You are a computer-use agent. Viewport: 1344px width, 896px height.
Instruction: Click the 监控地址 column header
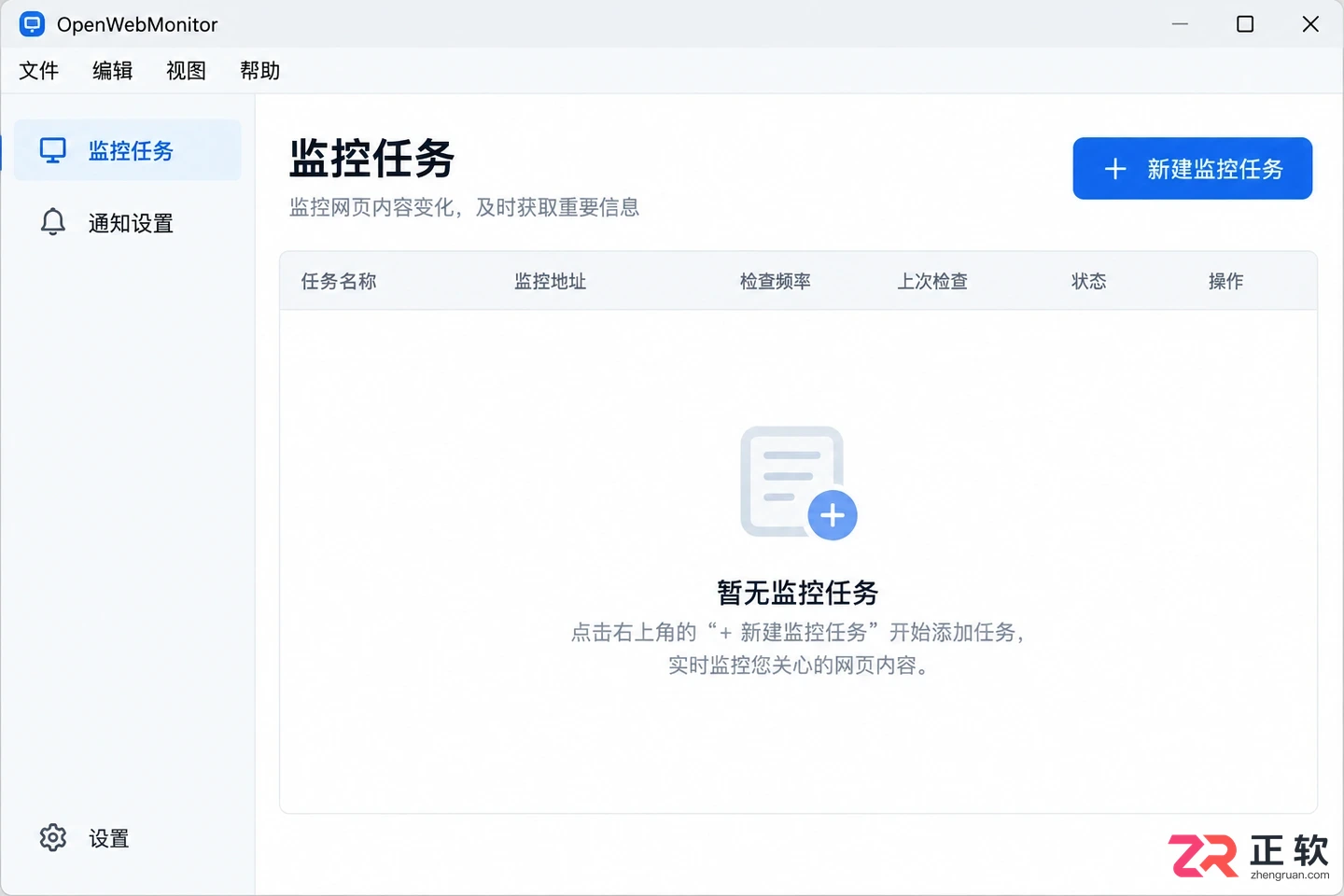pyautogui.click(x=551, y=282)
